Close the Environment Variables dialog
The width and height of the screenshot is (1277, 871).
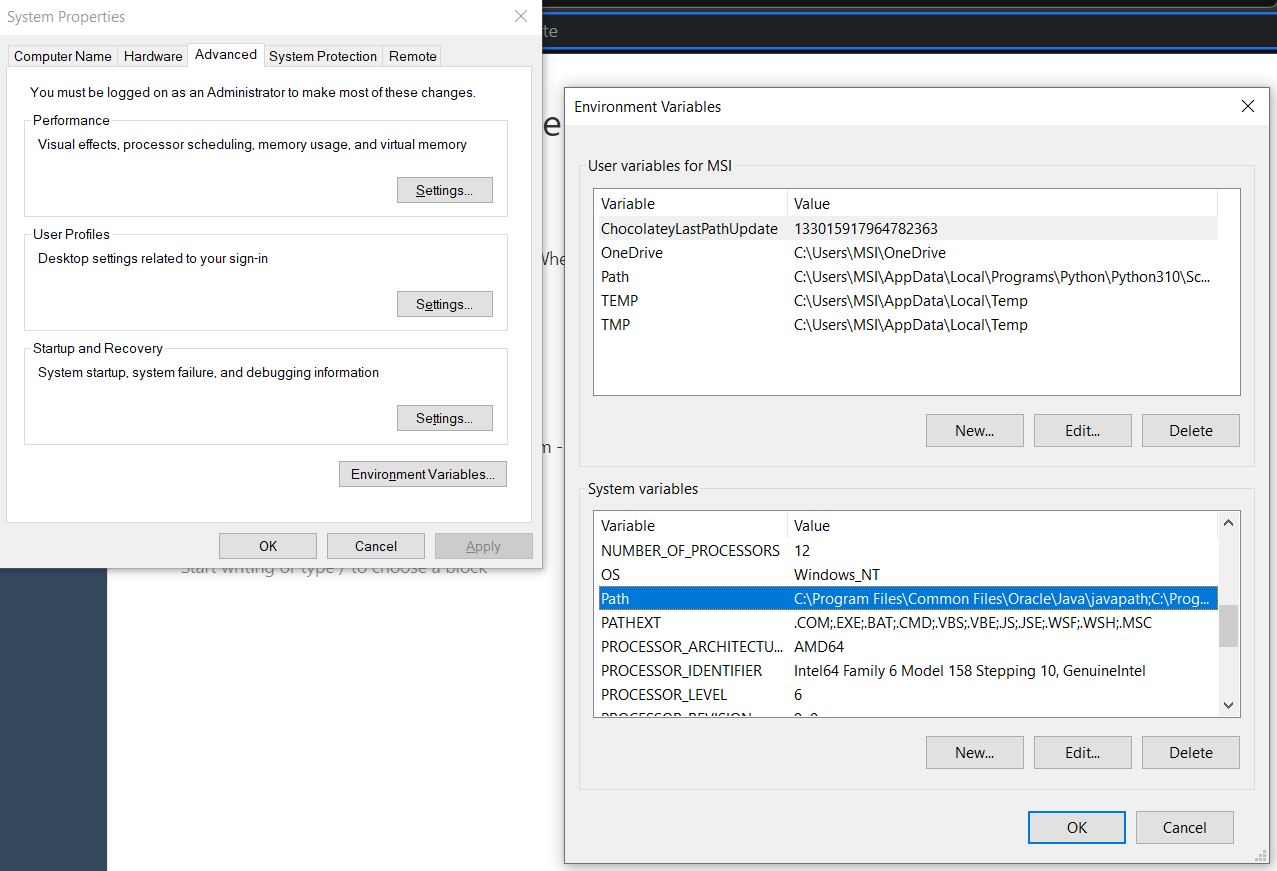[1247, 106]
